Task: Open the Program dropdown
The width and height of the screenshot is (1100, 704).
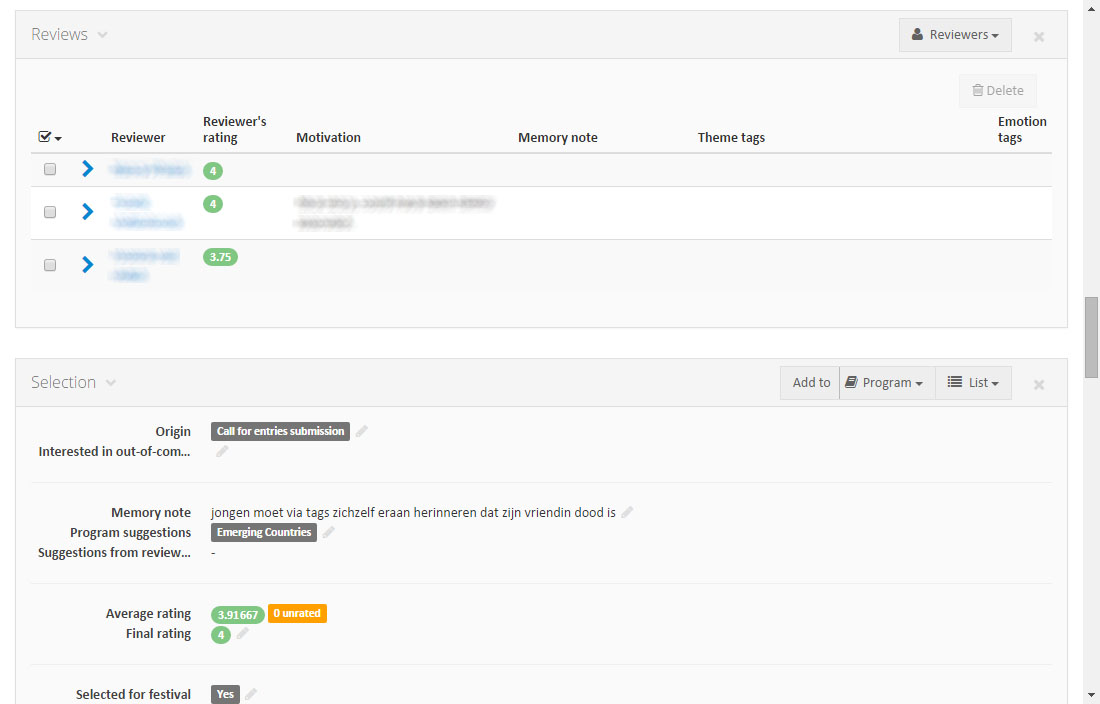Action: click(x=887, y=383)
